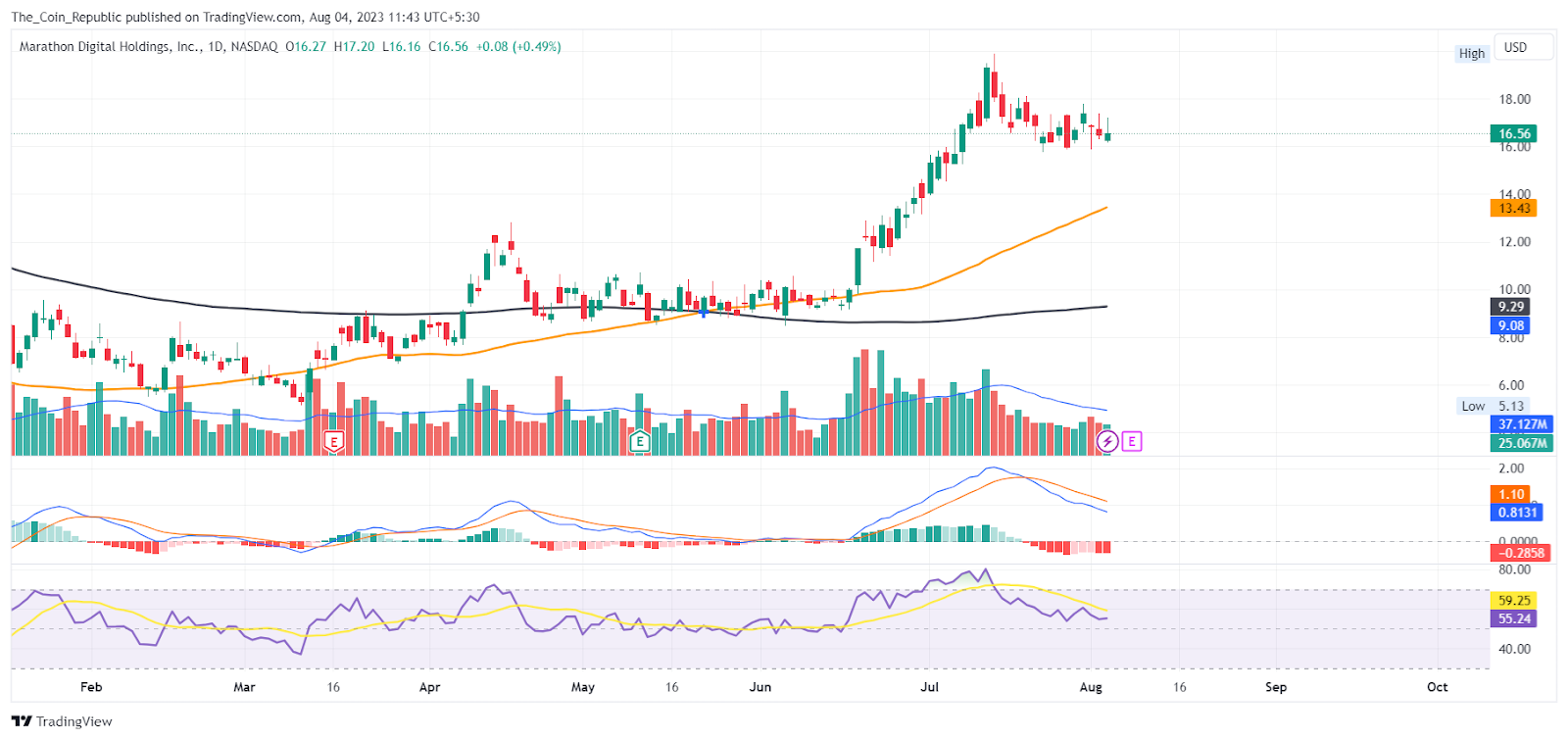The image size is (1568, 740).
Task: Click the high value H17.20
Action: 354,46
